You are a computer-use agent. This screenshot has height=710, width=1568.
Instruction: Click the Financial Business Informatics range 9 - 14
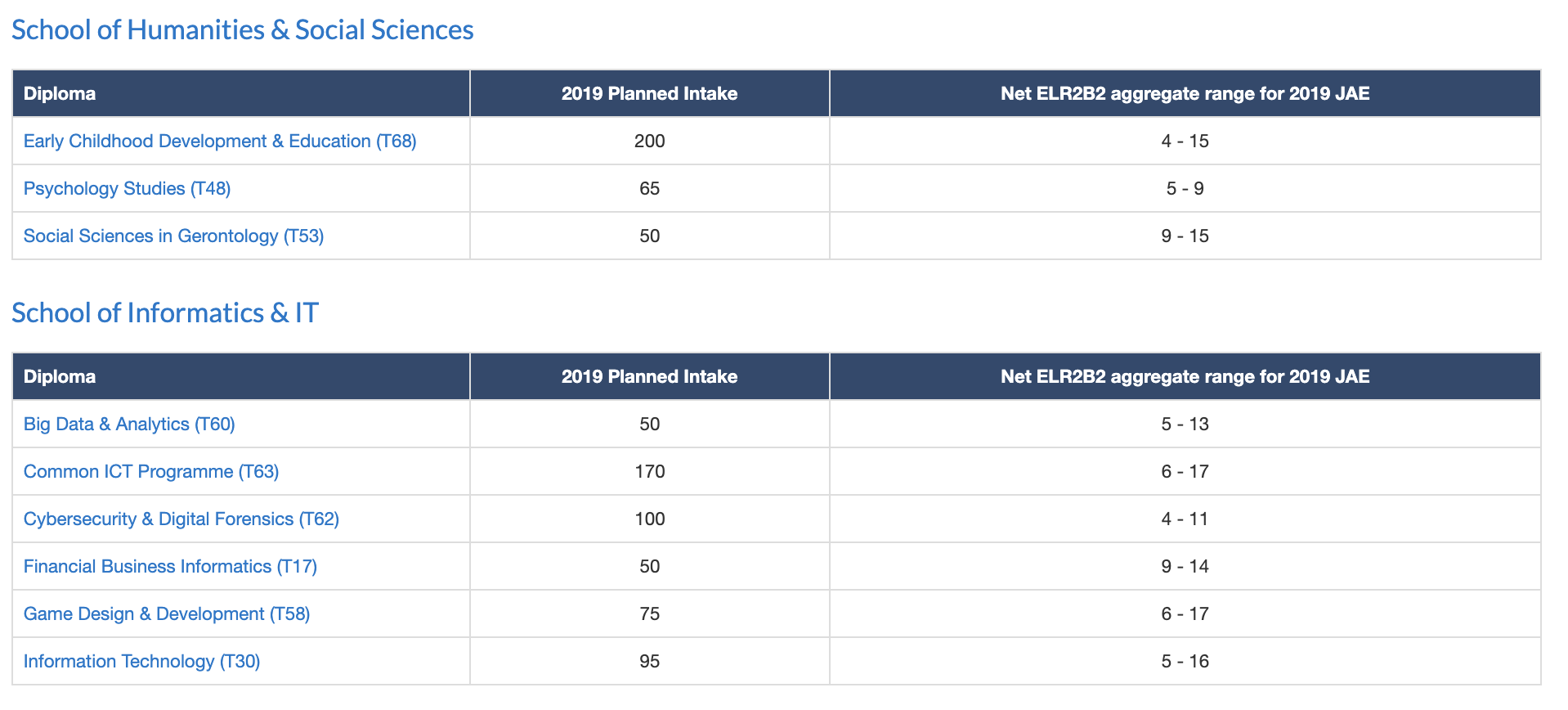point(1185,567)
